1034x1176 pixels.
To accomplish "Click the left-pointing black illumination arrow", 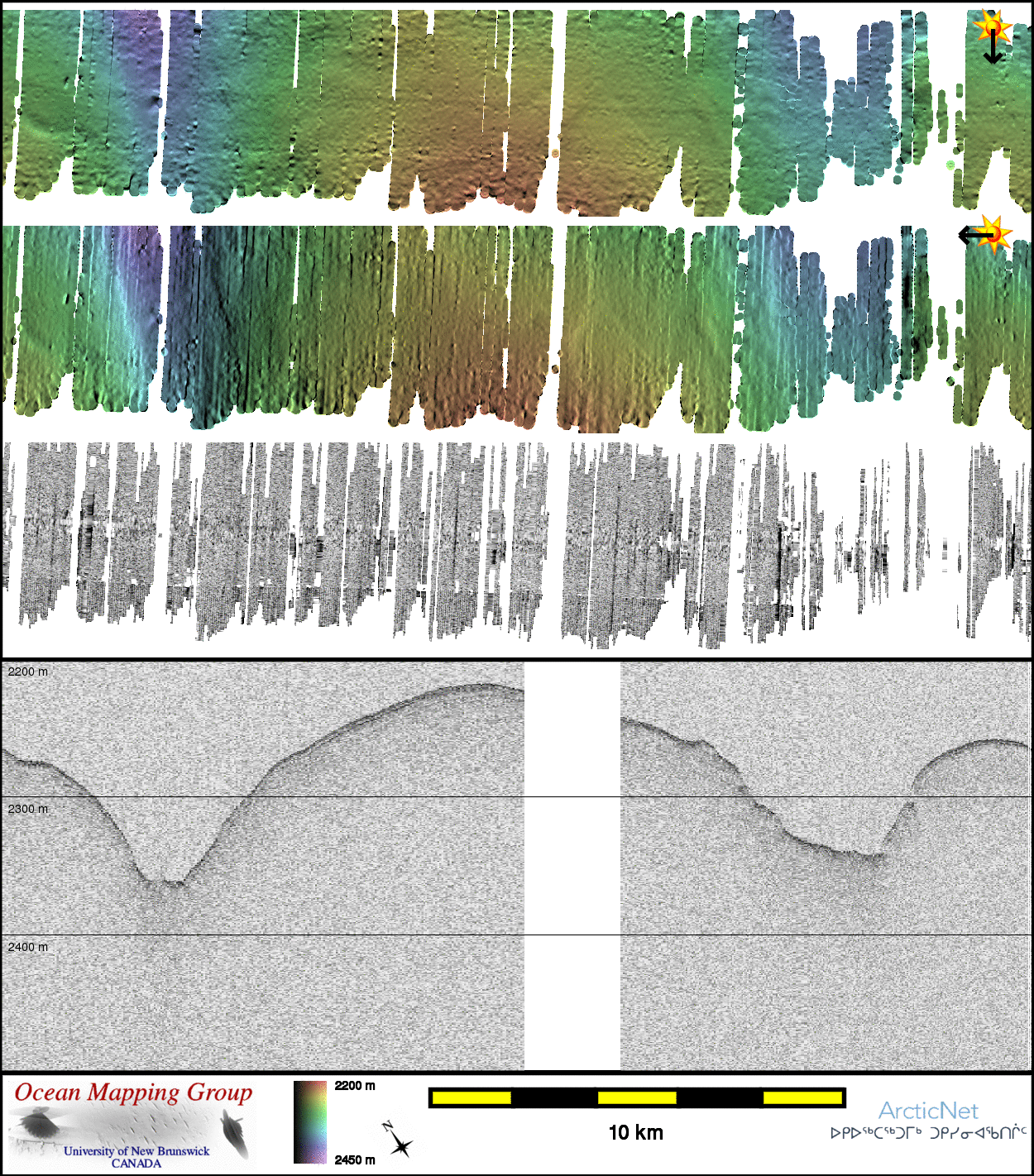I will [973, 236].
